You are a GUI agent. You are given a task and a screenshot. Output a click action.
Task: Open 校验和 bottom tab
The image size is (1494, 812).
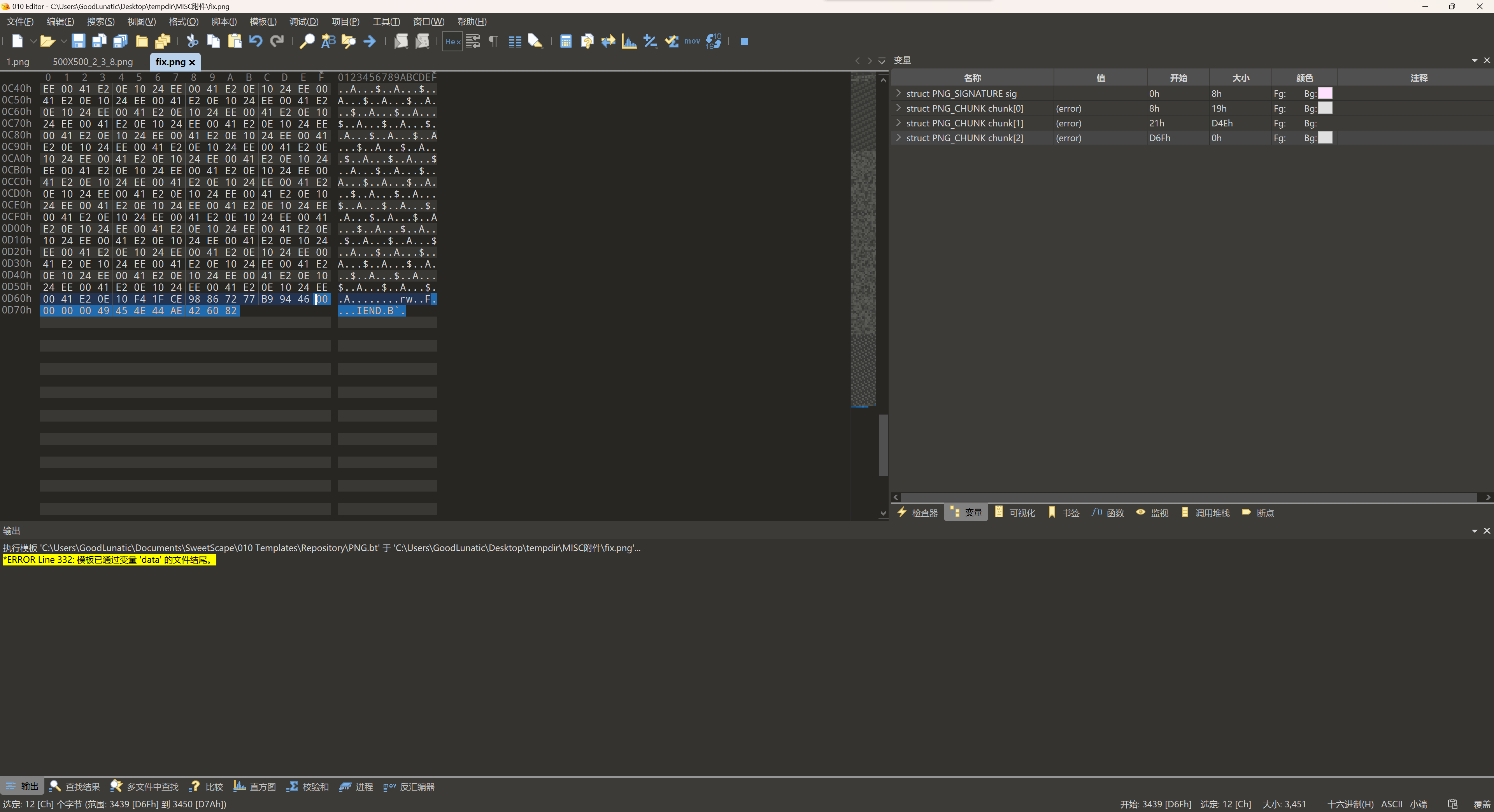tap(308, 786)
